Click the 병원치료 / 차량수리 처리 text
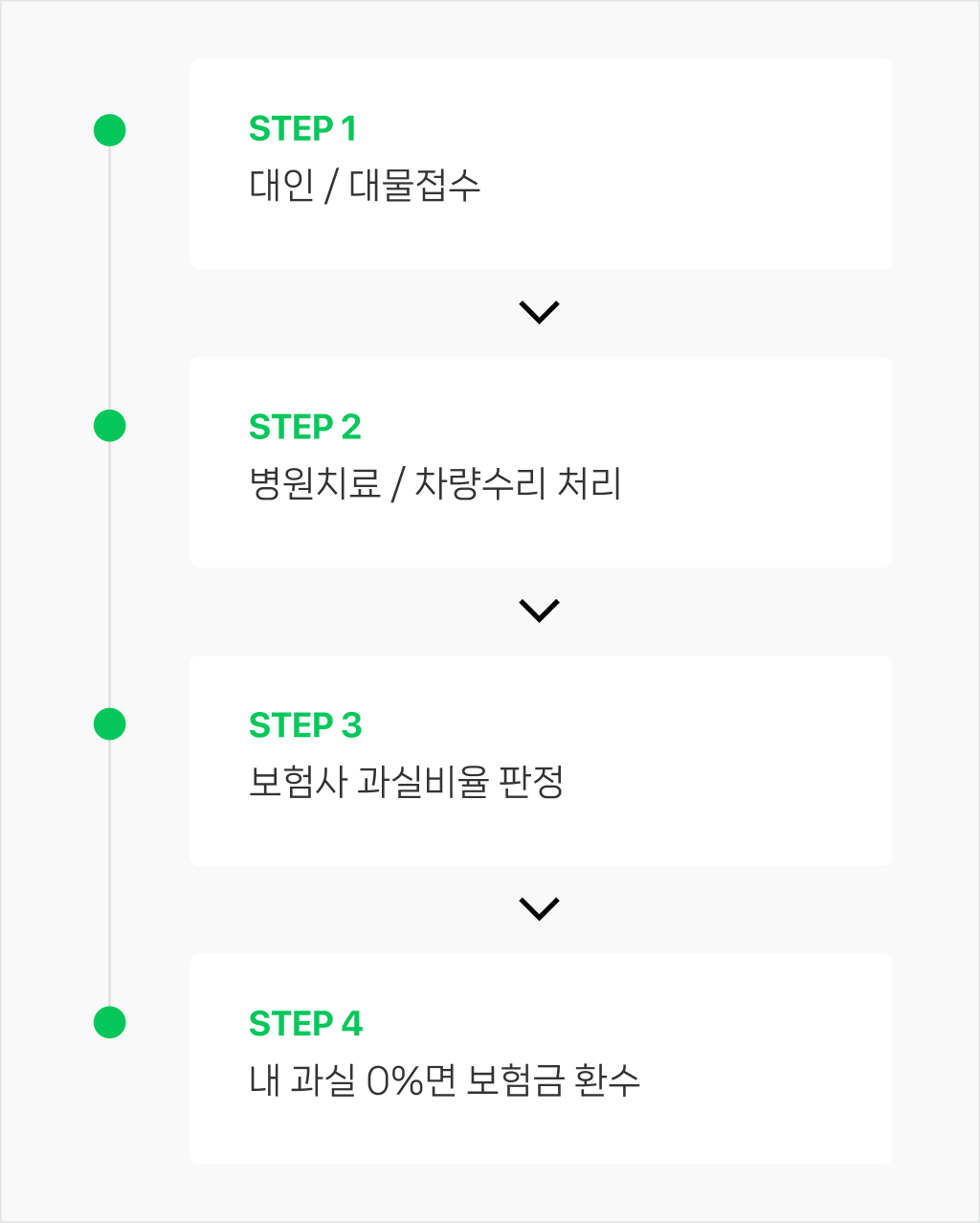The image size is (980, 1223). coord(435,483)
